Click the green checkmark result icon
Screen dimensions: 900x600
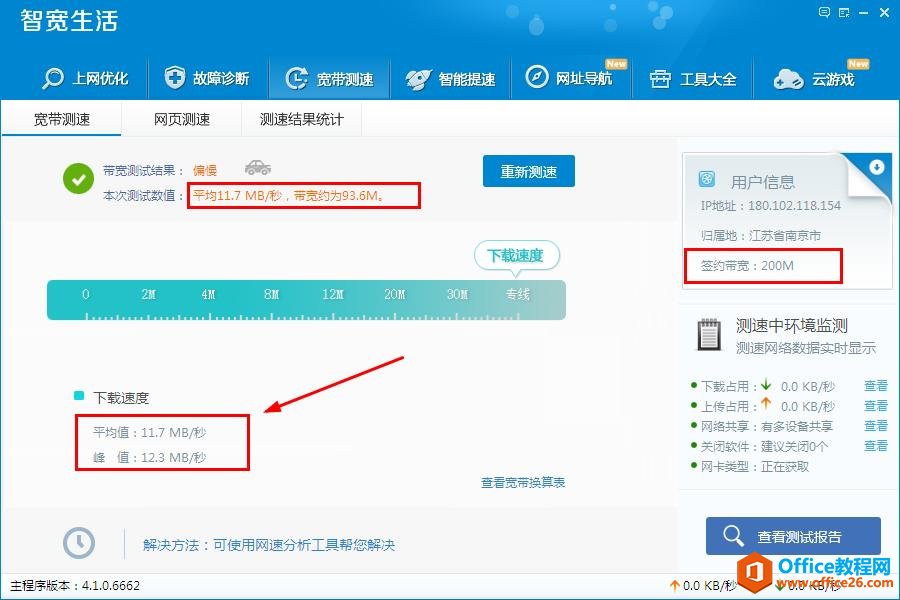click(x=79, y=179)
